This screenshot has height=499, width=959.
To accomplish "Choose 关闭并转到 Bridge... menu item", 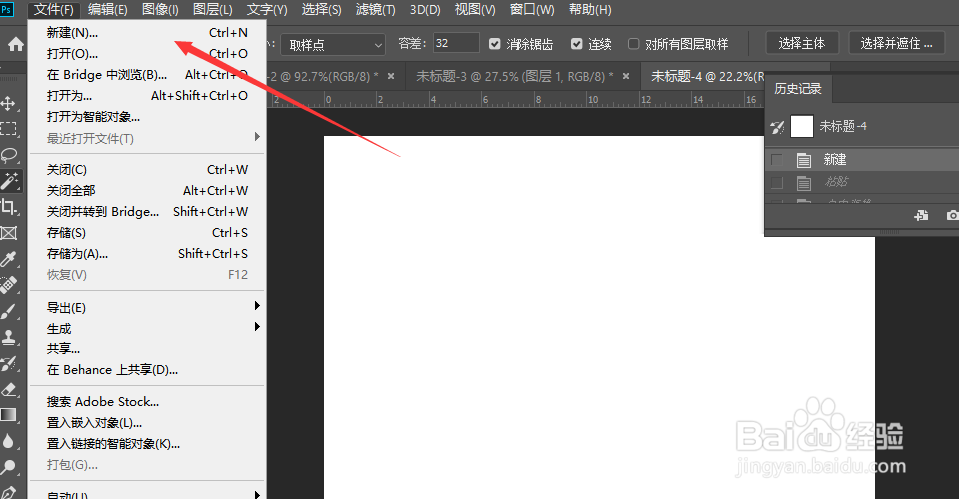I will pos(147,212).
